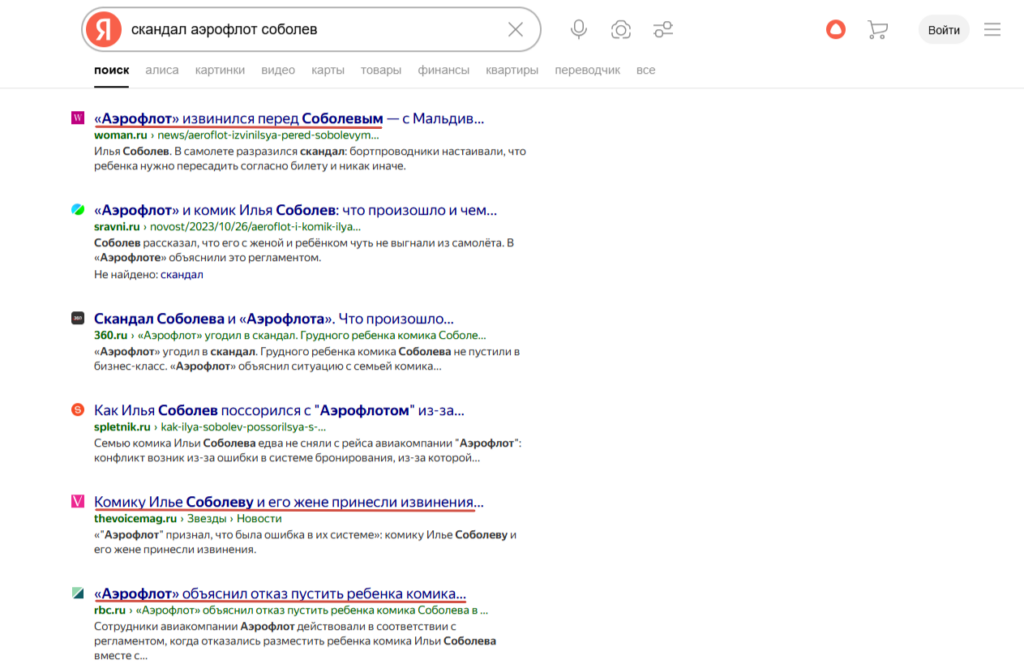
Task: Start voice search with microphone icon
Action: point(579,29)
